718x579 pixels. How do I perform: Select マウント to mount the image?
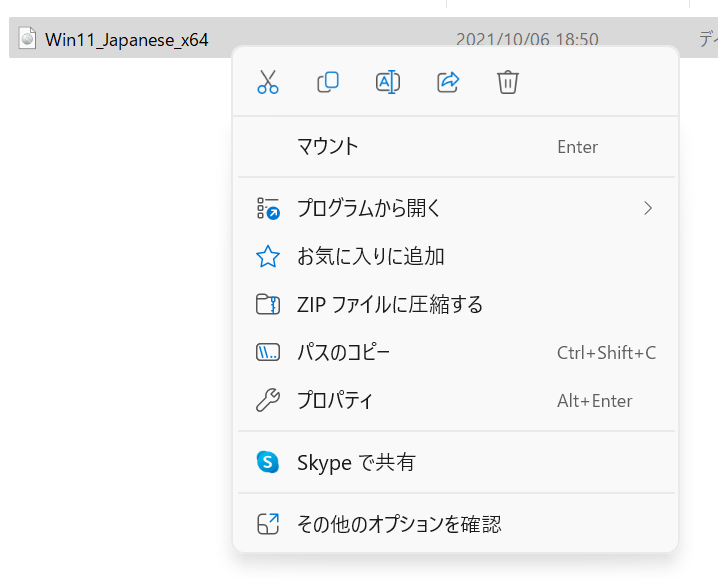[328, 147]
